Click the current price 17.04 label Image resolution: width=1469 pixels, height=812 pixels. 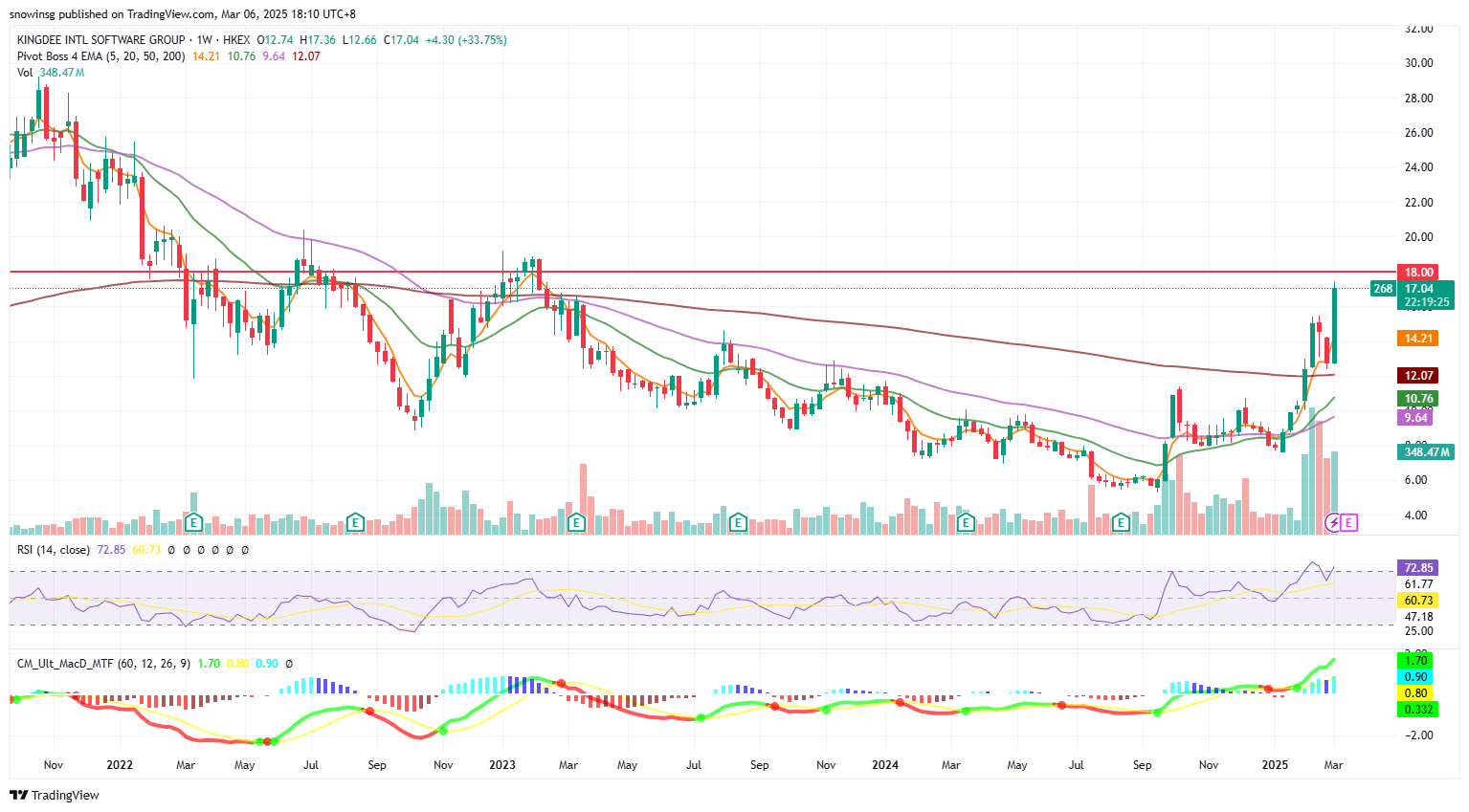coord(1426,289)
